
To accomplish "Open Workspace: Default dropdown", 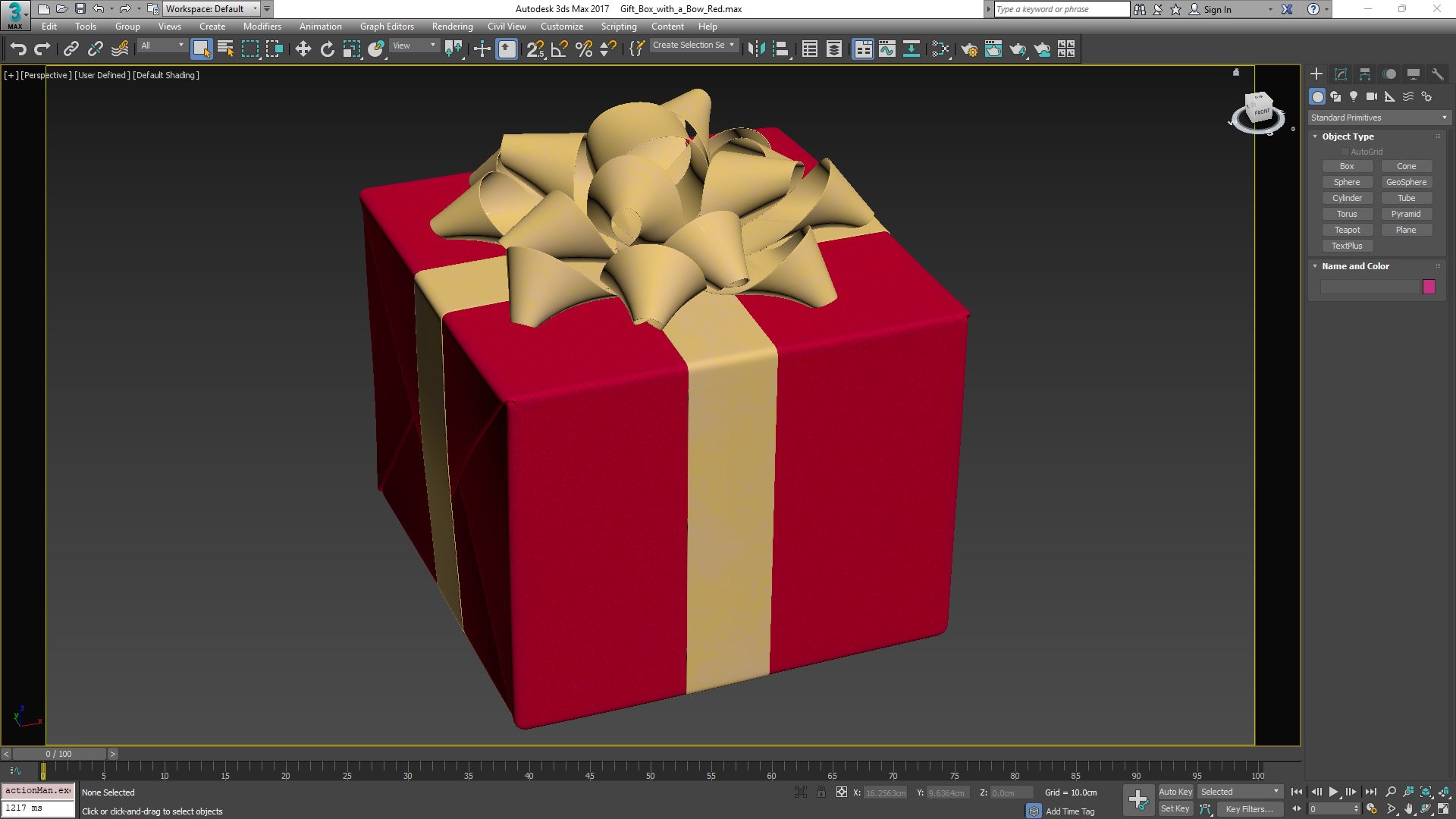I will 212,9.
